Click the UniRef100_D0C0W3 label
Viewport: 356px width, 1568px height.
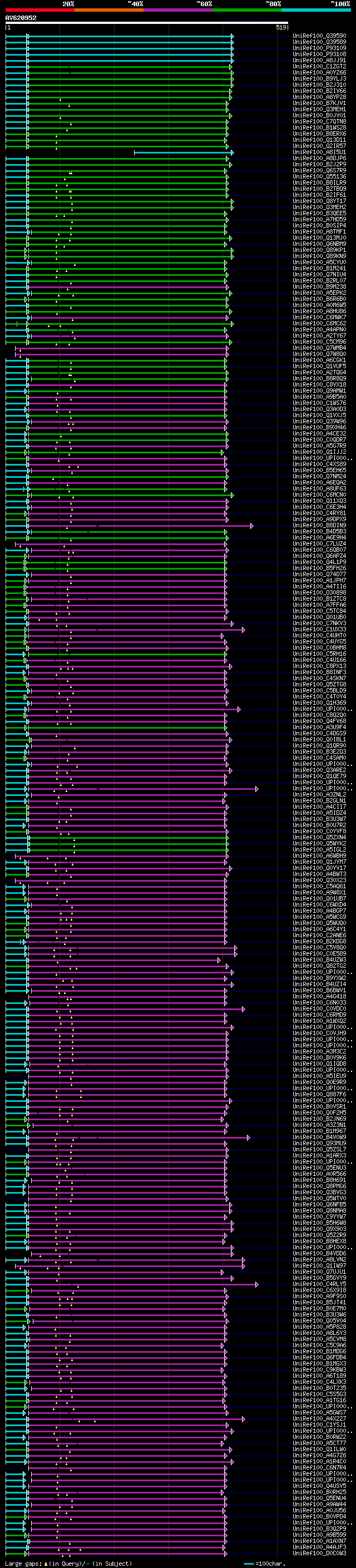[x=319, y=1553]
